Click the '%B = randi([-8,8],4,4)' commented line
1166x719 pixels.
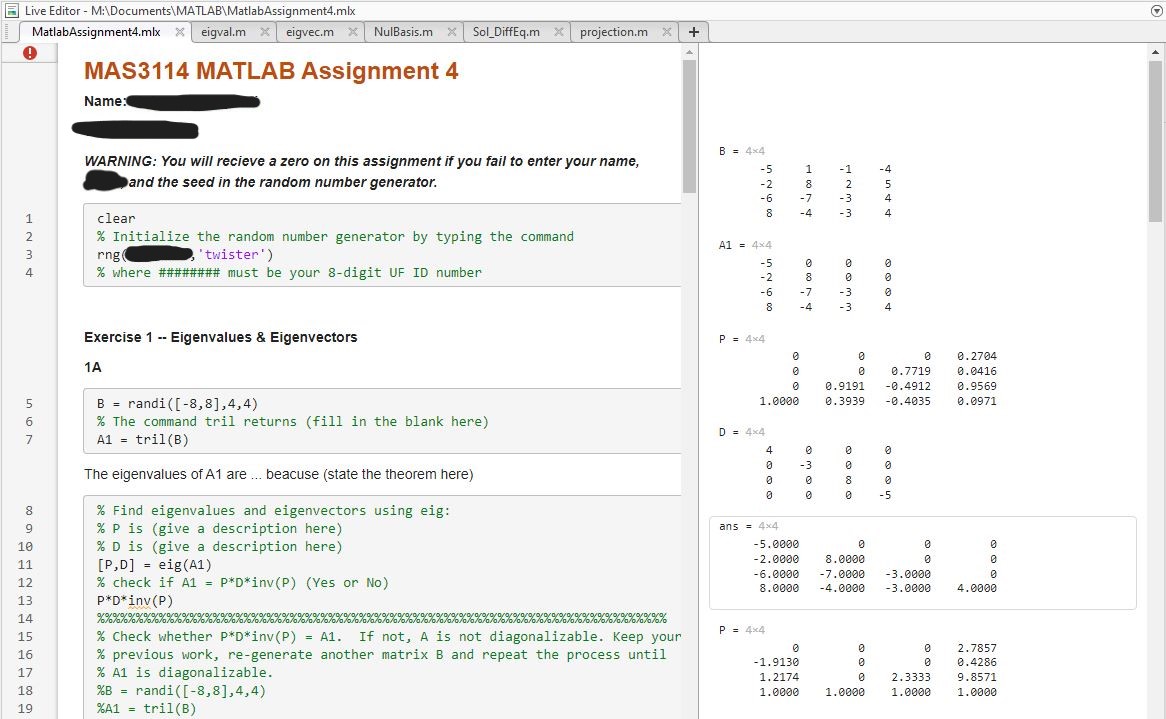coord(181,691)
